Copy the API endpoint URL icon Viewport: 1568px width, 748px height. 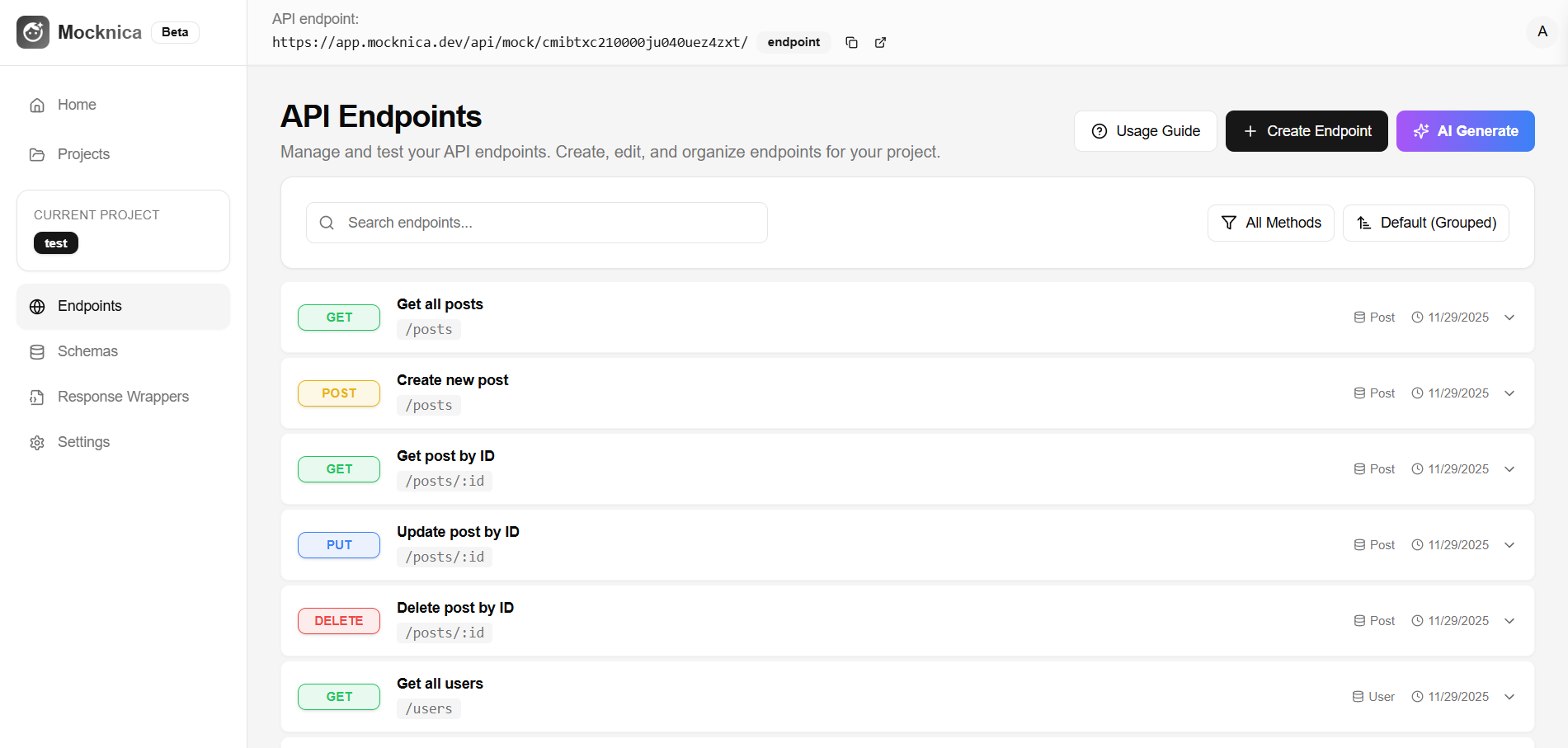pos(851,42)
